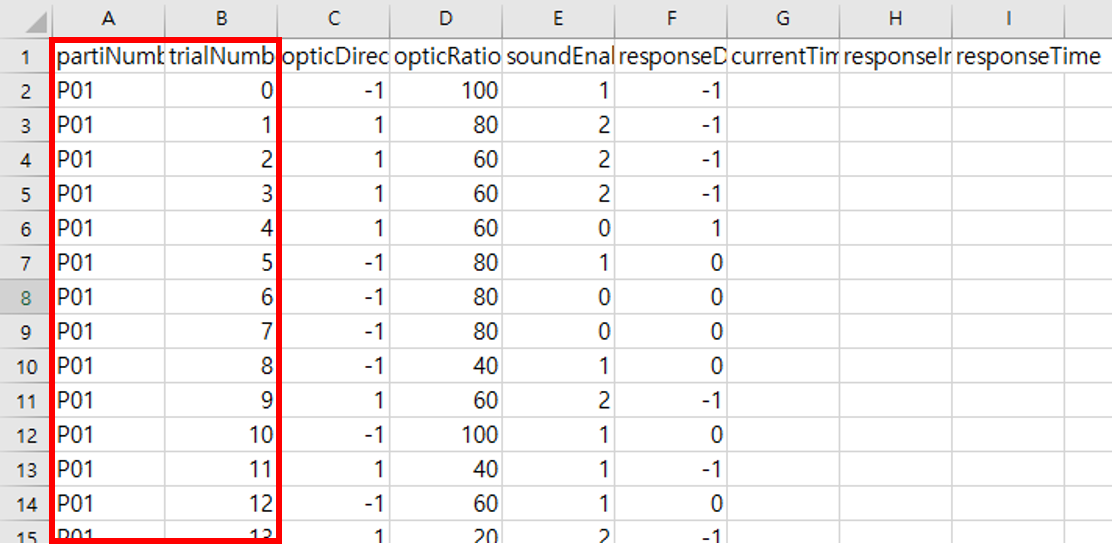Click the trialNumber header cell
Viewport: 1112px width, 544px height.
(x=221, y=56)
